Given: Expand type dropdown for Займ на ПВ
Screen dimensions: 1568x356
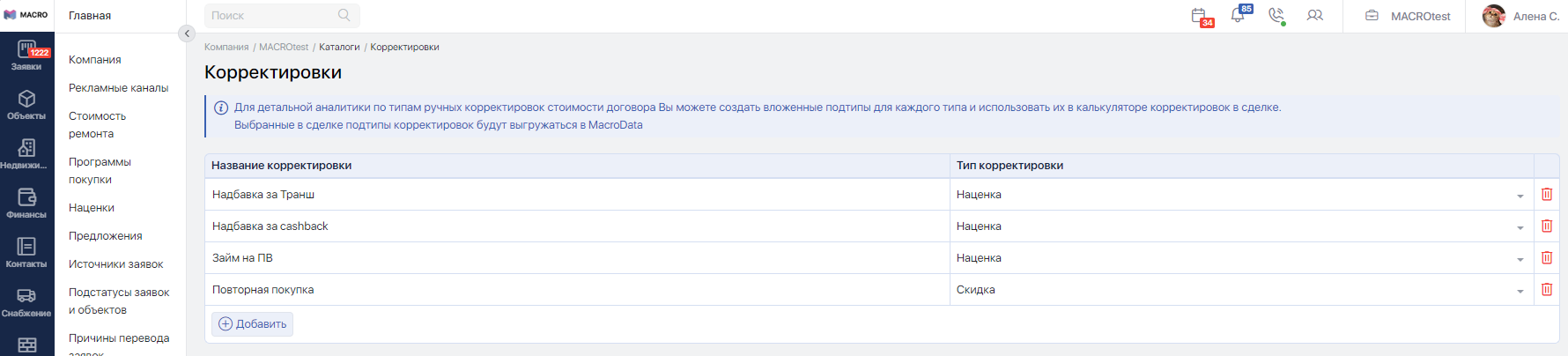Looking at the screenshot, I should [x=1520, y=259].
